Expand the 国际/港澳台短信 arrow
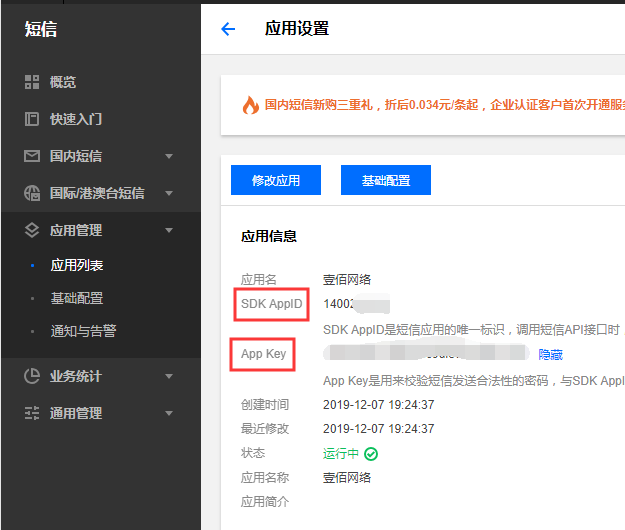The height and width of the screenshot is (530, 625). 169,193
